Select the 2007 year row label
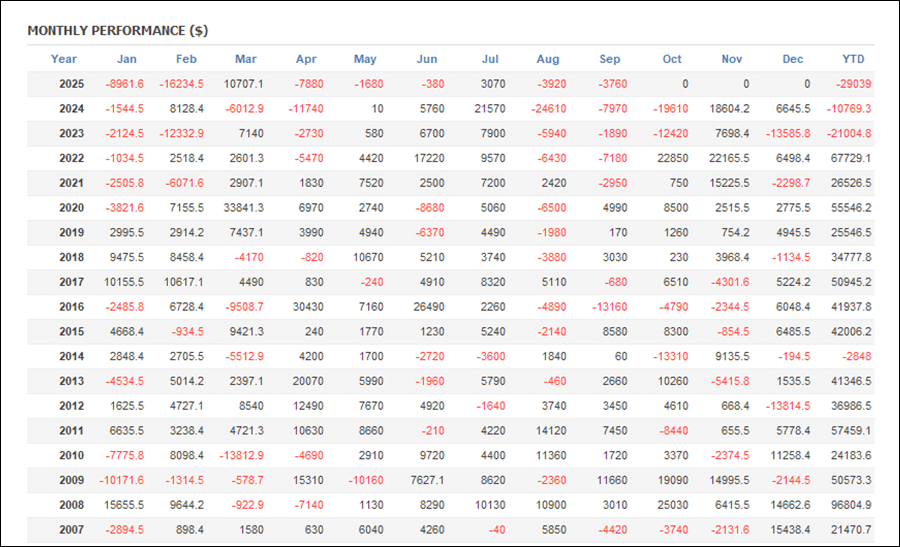The height and width of the screenshot is (547, 900). 71,530
